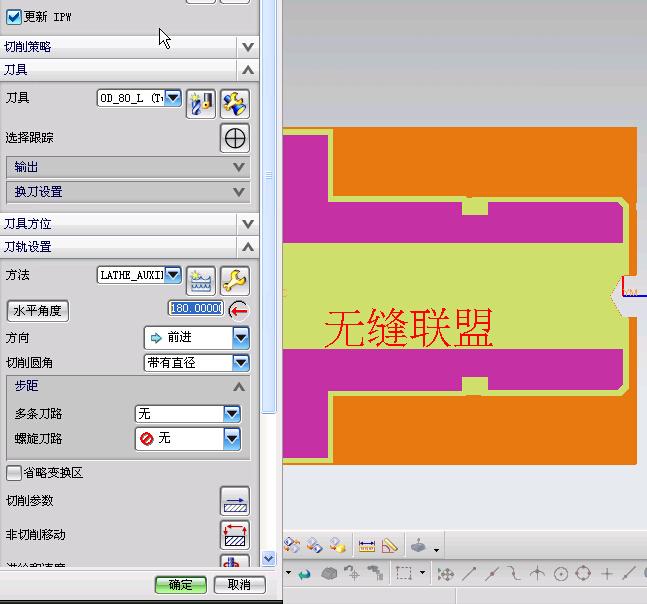Click the midpoint snap icon
647x604 pixels.
(x=491, y=574)
